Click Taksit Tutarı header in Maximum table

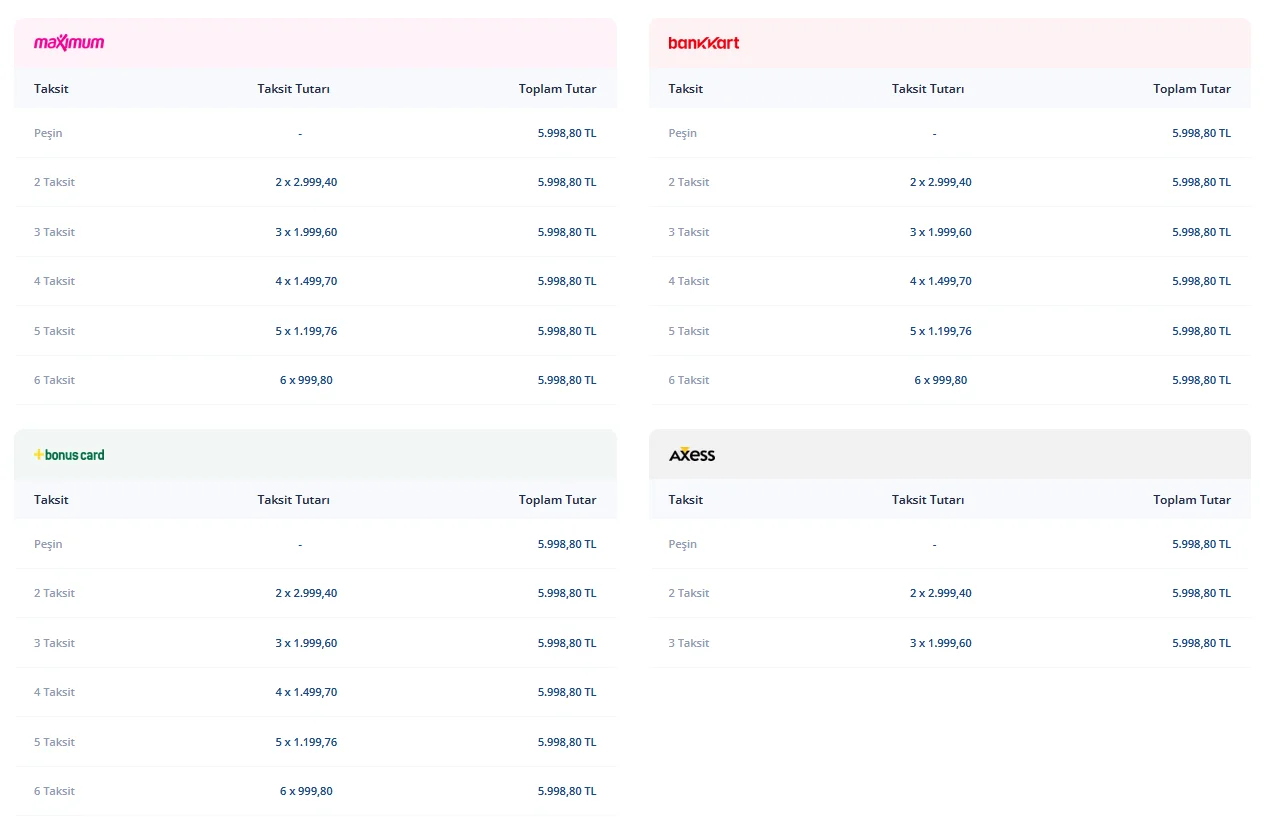[x=293, y=89]
